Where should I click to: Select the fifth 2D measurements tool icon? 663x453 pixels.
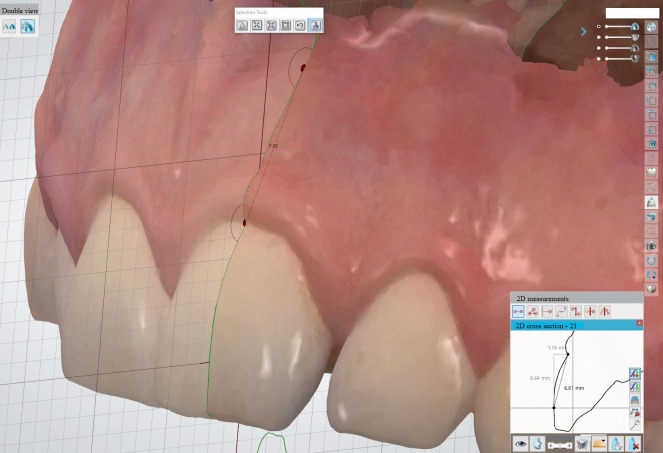[575, 312]
